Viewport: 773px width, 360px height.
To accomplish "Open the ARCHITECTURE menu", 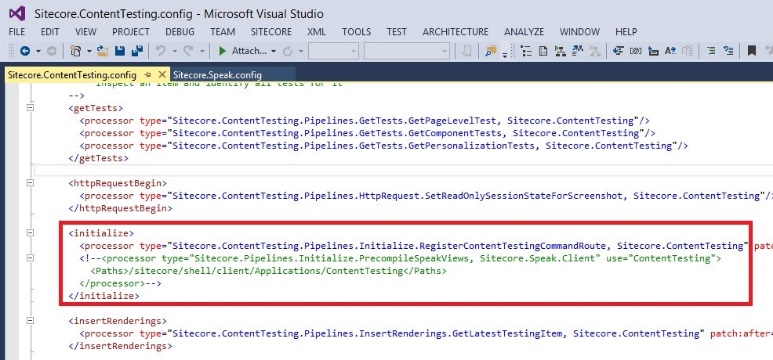I will coord(456,32).
